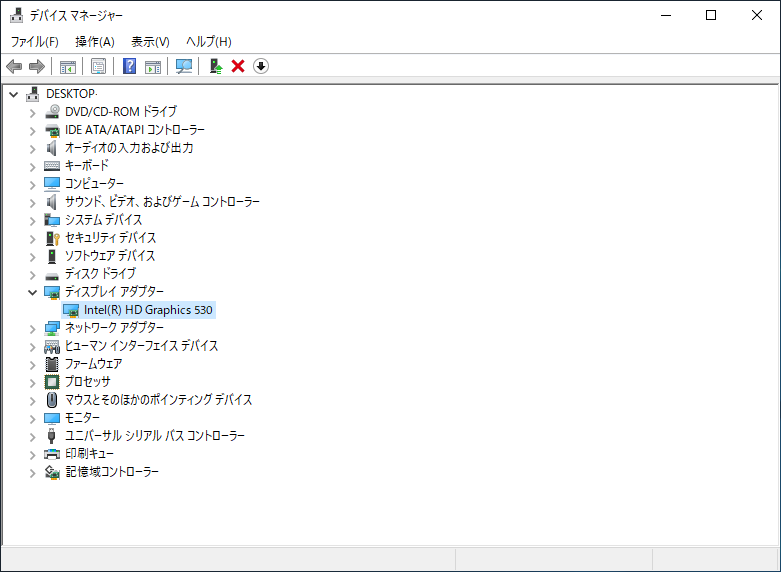This screenshot has height=572, width=781.
Task: Click the down-arrow disable device icon
Action: pyautogui.click(x=261, y=66)
